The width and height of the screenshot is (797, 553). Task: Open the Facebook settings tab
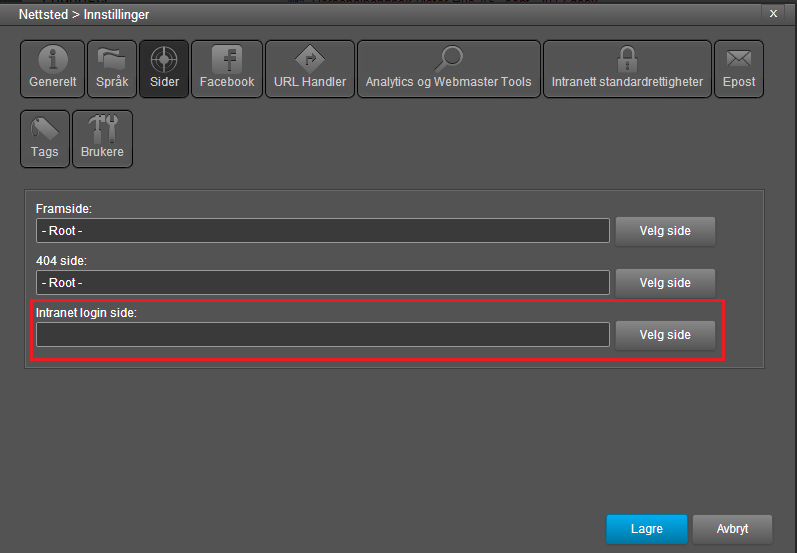[x=227, y=69]
